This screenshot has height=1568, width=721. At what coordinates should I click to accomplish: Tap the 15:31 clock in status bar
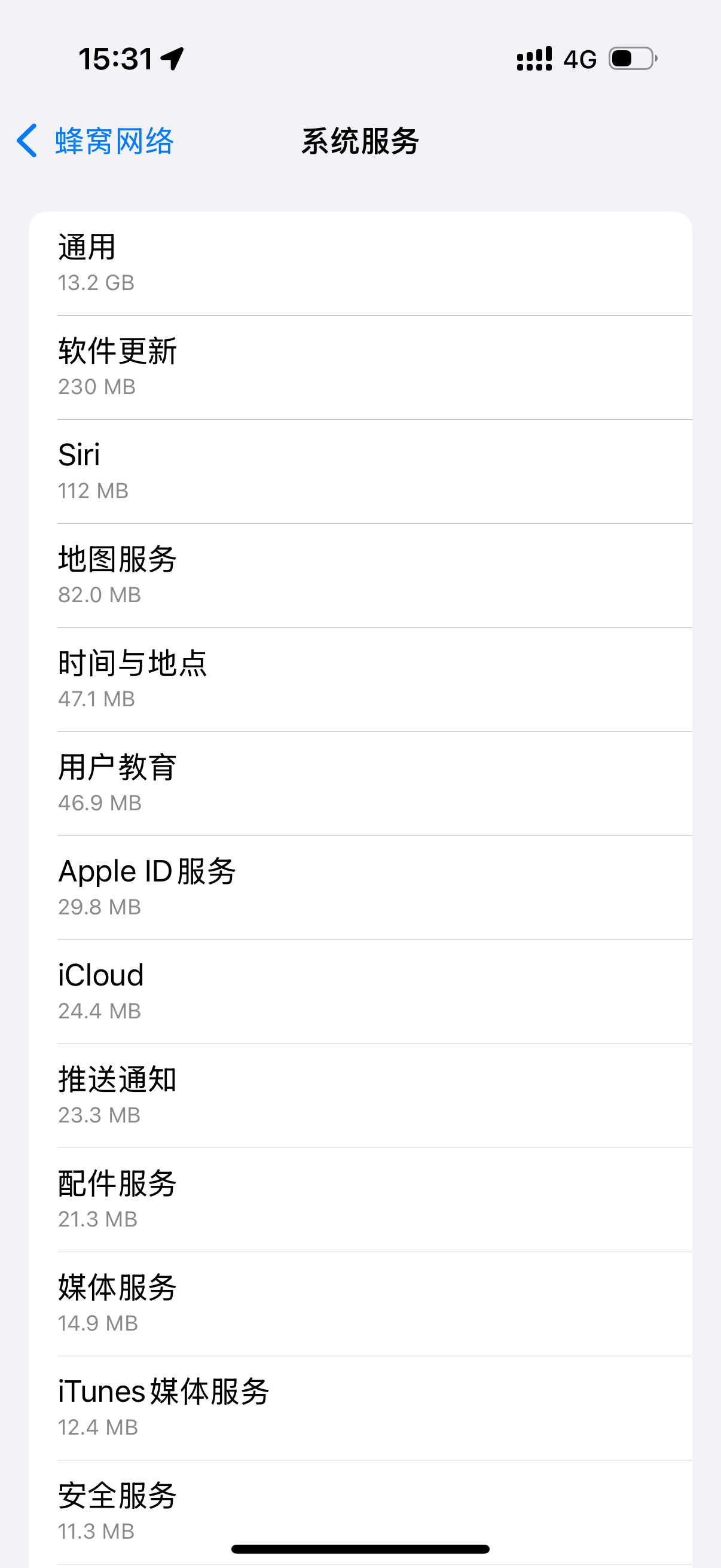point(115,59)
